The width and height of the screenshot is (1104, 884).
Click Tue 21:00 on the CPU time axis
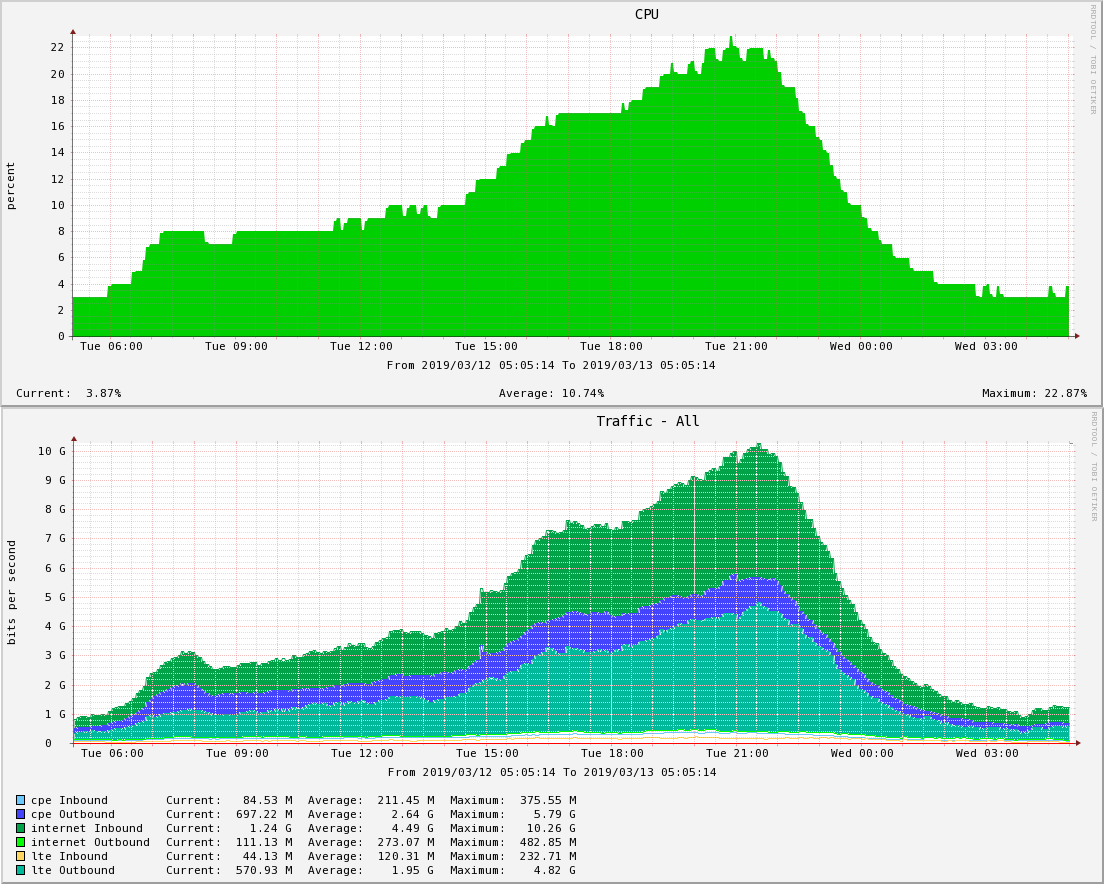[x=736, y=346]
